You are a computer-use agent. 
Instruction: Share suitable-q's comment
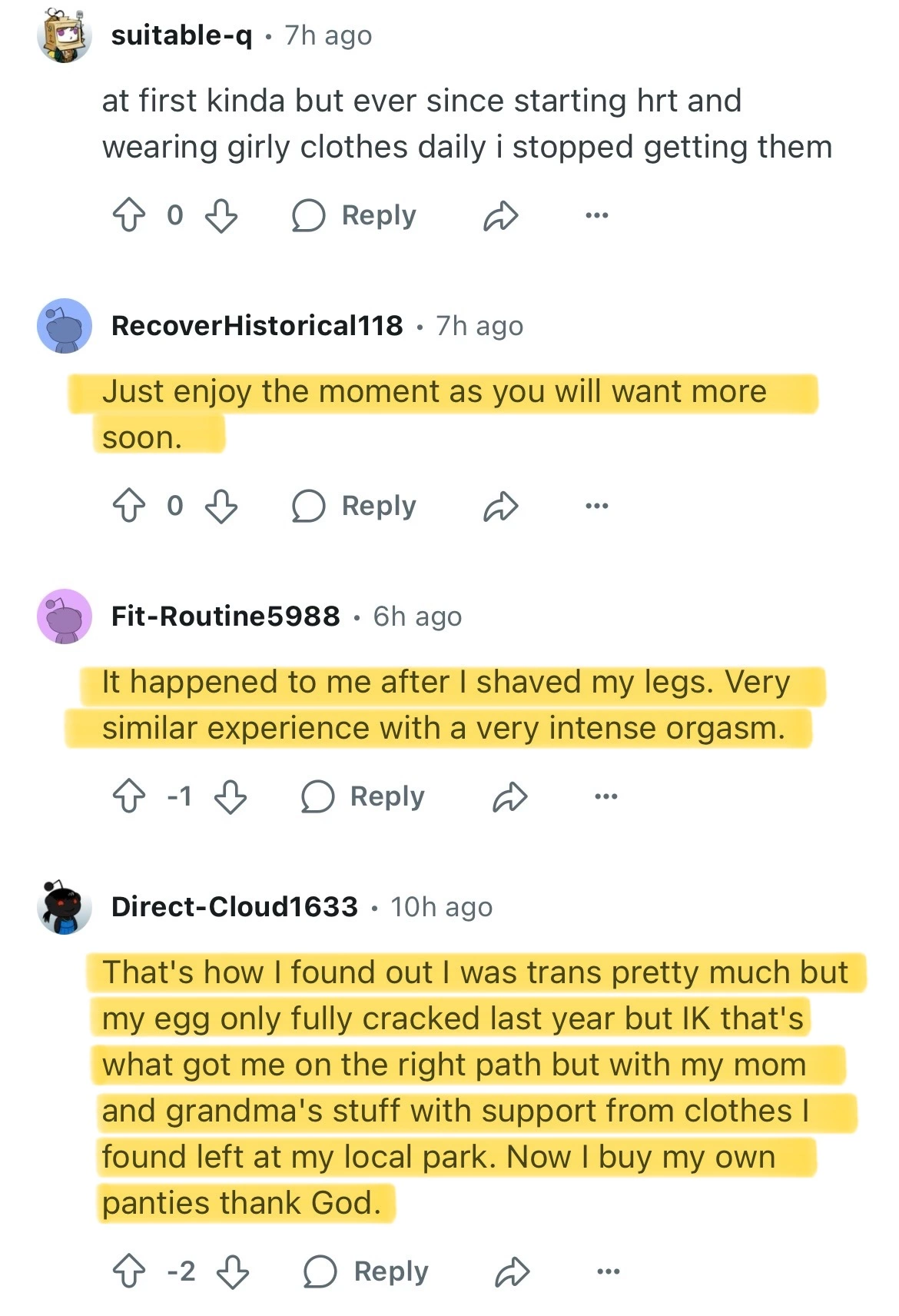click(501, 216)
